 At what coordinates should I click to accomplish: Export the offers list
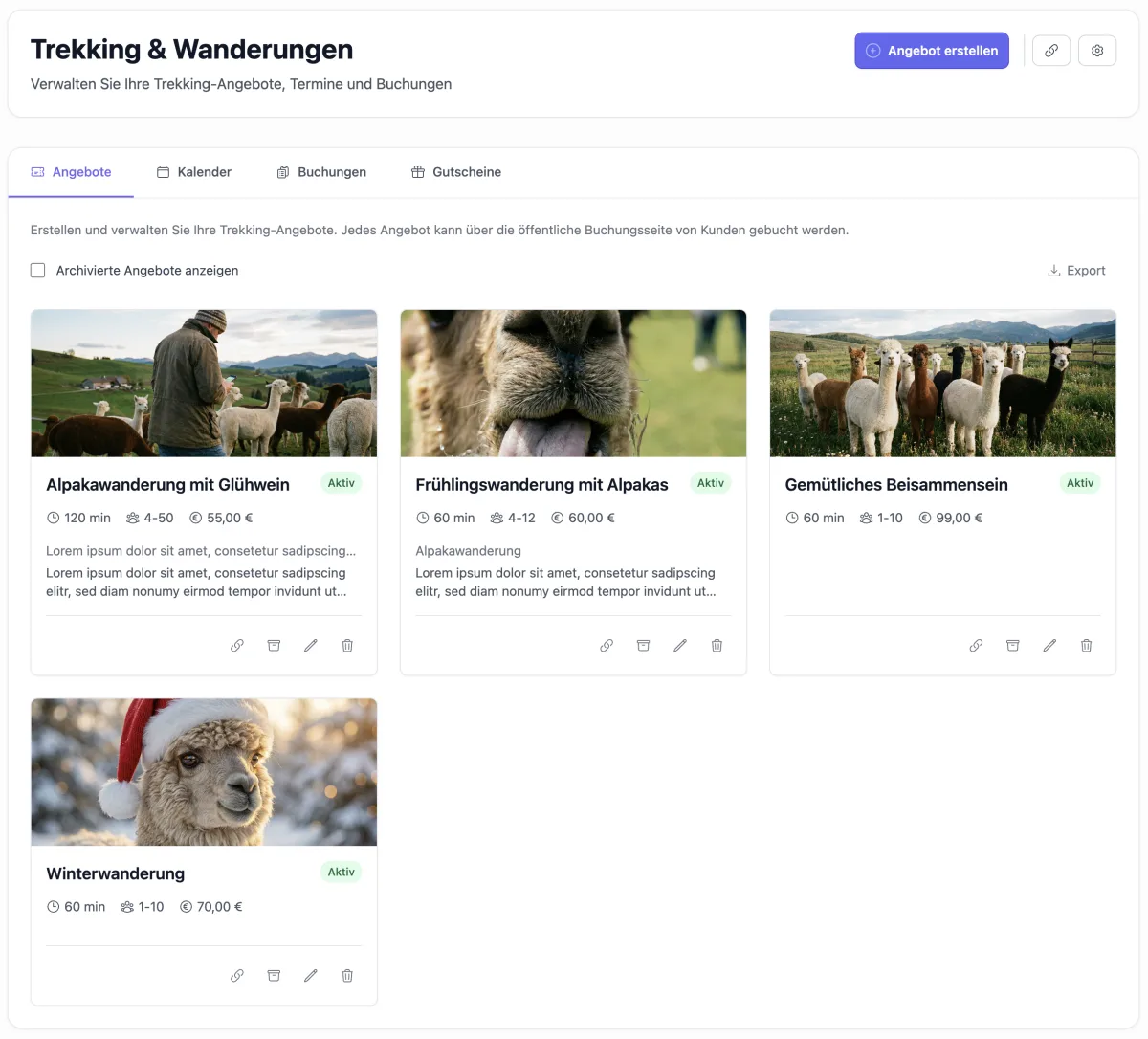1075,270
